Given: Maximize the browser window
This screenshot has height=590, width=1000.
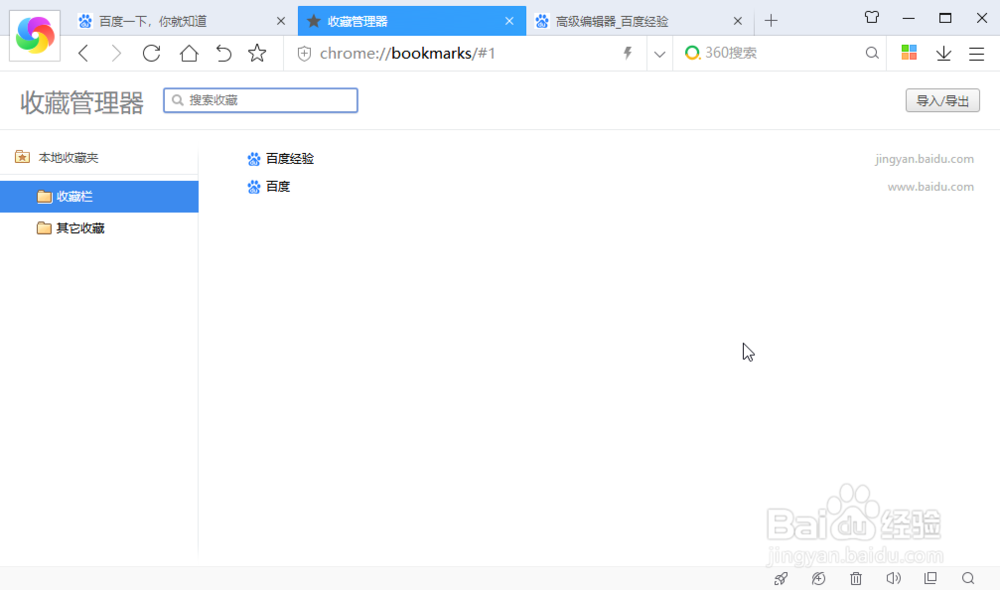Looking at the screenshot, I should (x=945, y=18).
